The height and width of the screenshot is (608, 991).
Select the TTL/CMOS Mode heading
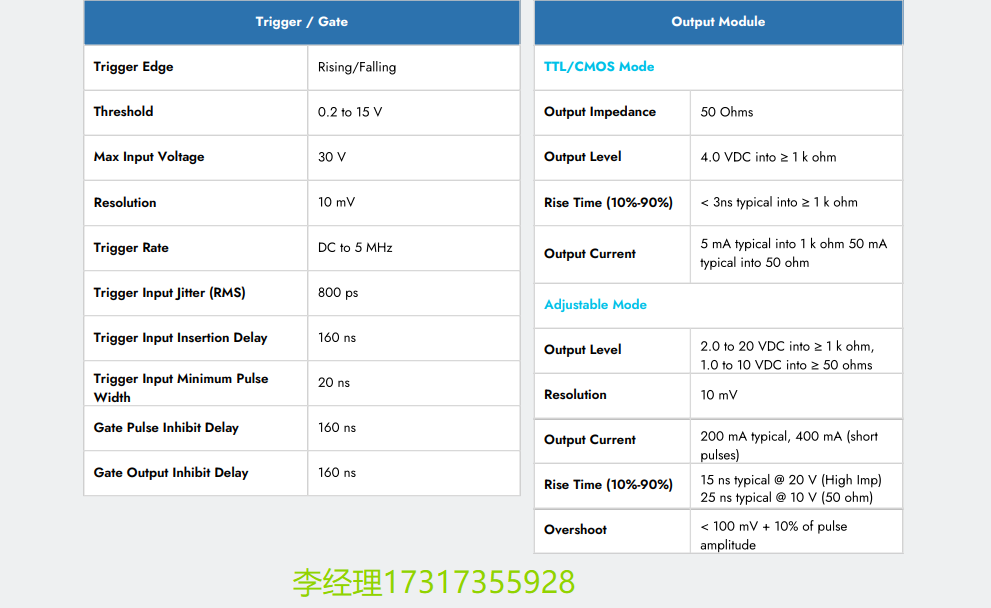pos(599,67)
